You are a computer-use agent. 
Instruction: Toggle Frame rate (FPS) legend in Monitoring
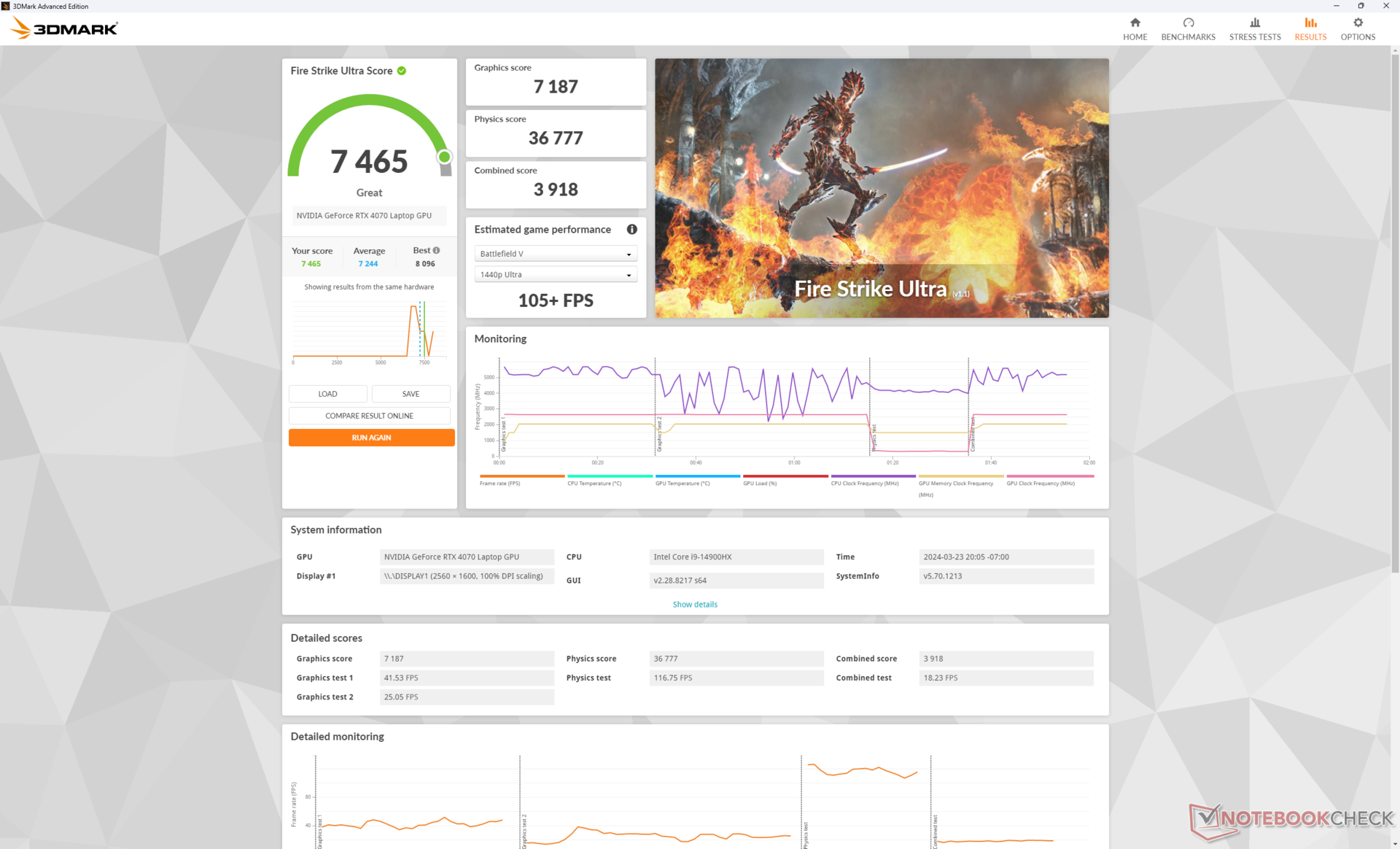[500, 483]
